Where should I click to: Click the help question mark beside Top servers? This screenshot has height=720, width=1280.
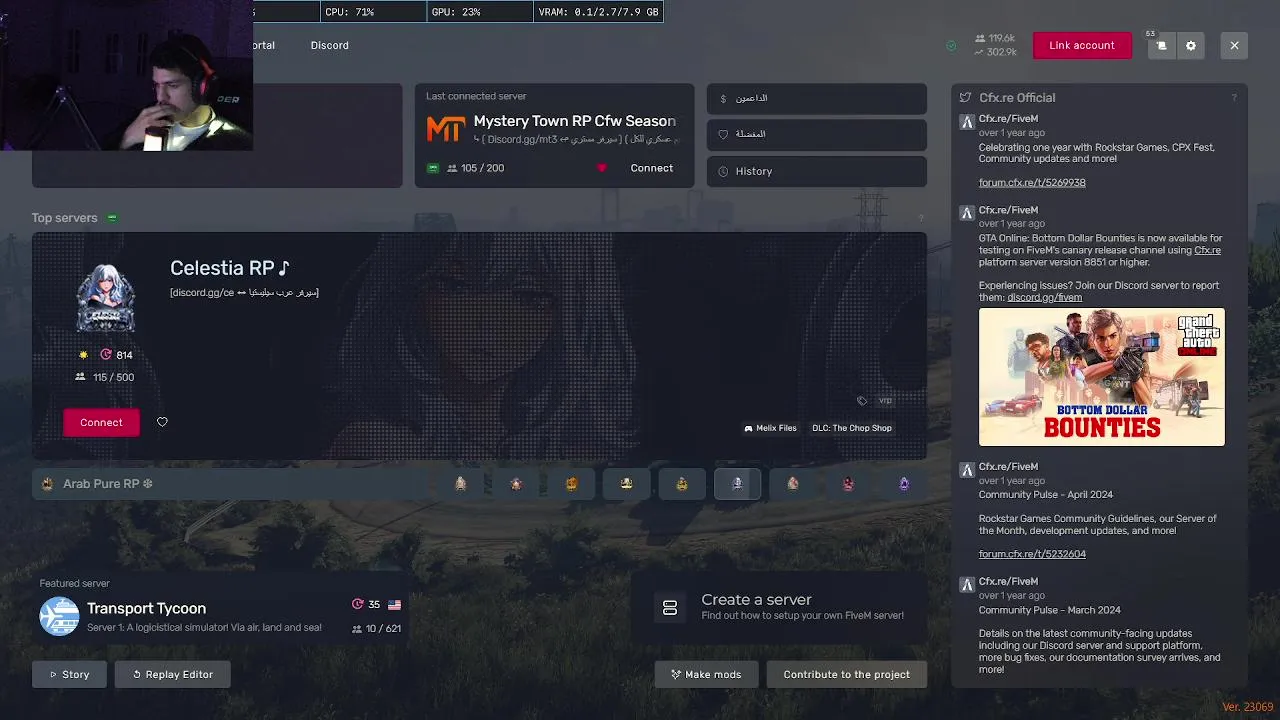921,218
